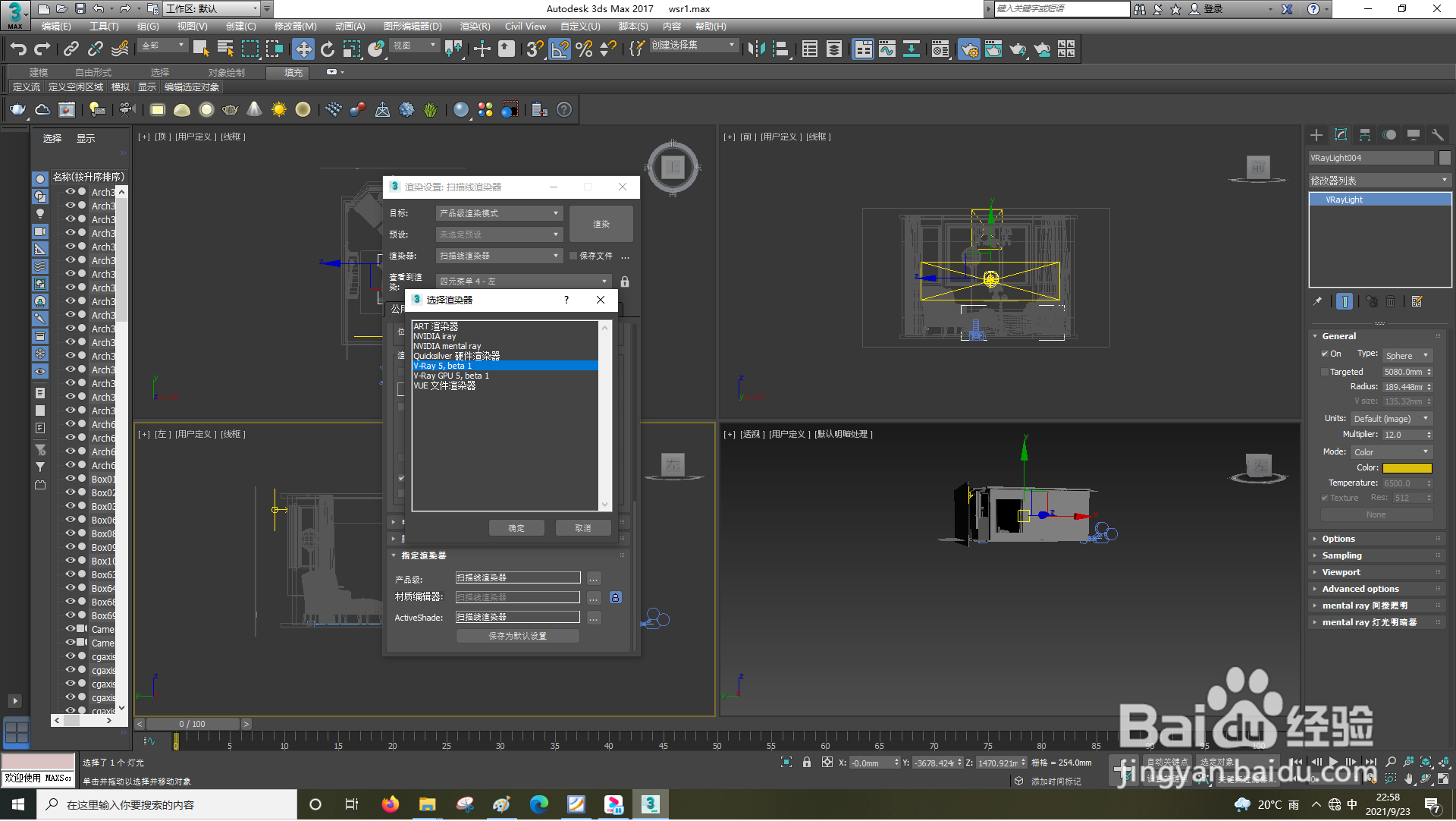Image resolution: width=1456 pixels, height=821 pixels.
Task: Switch to the 自由形式 ribbon tab
Action: [x=93, y=73]
